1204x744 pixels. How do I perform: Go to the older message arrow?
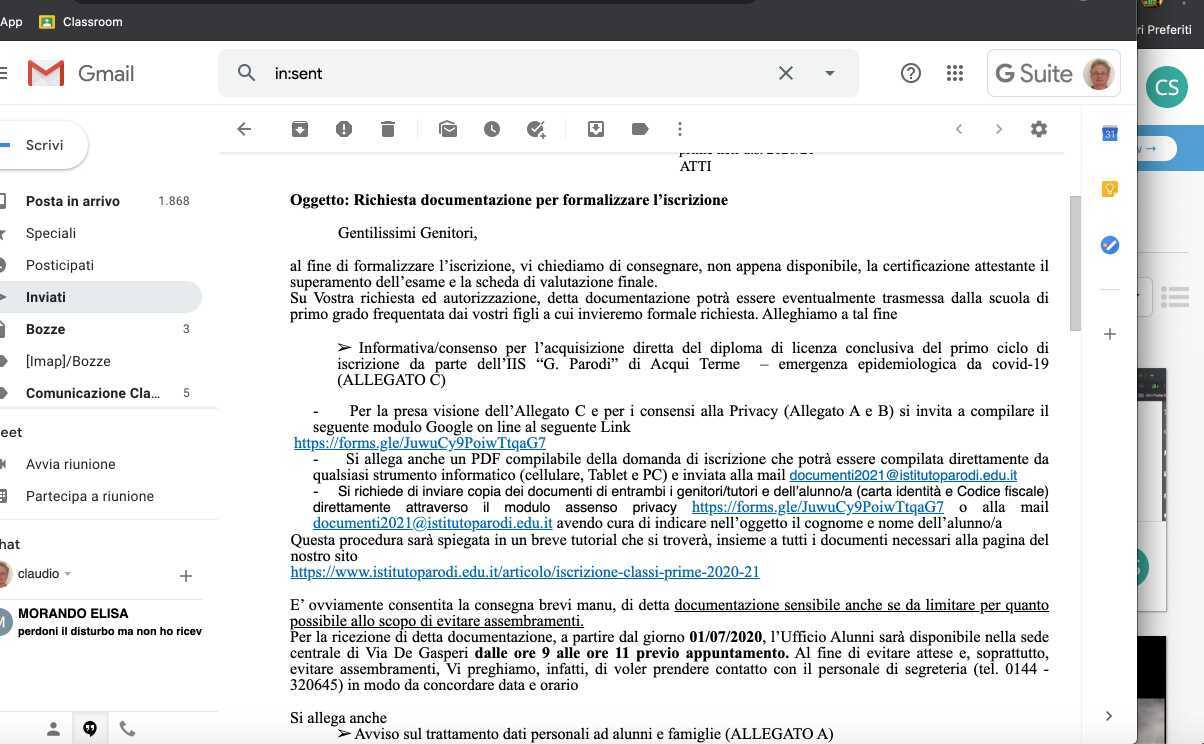point(998,129)
